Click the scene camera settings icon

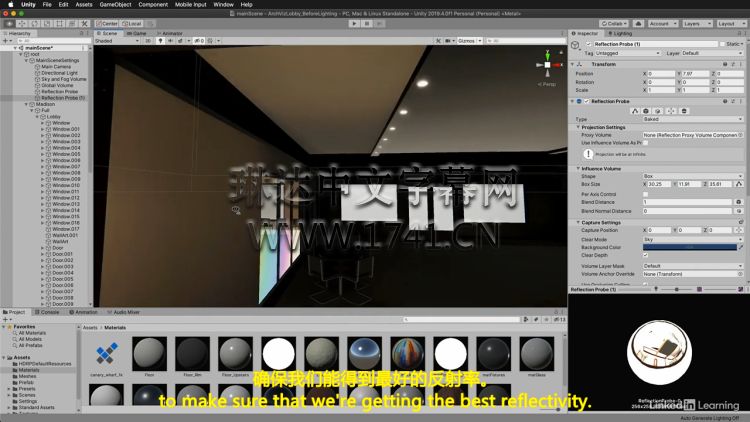pos(449,41)
